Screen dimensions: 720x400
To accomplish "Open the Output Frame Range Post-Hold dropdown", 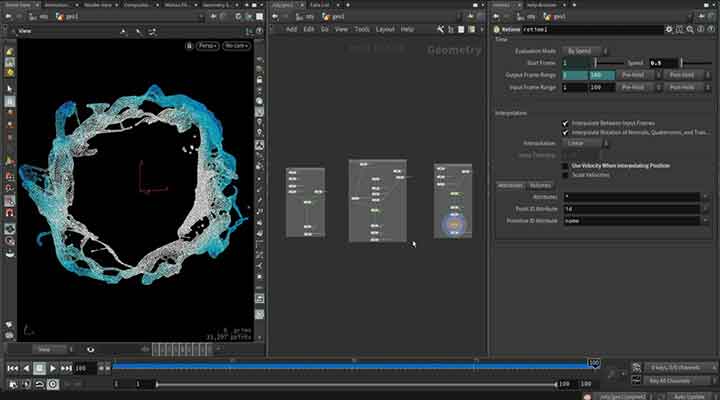I will coord(687,75).
